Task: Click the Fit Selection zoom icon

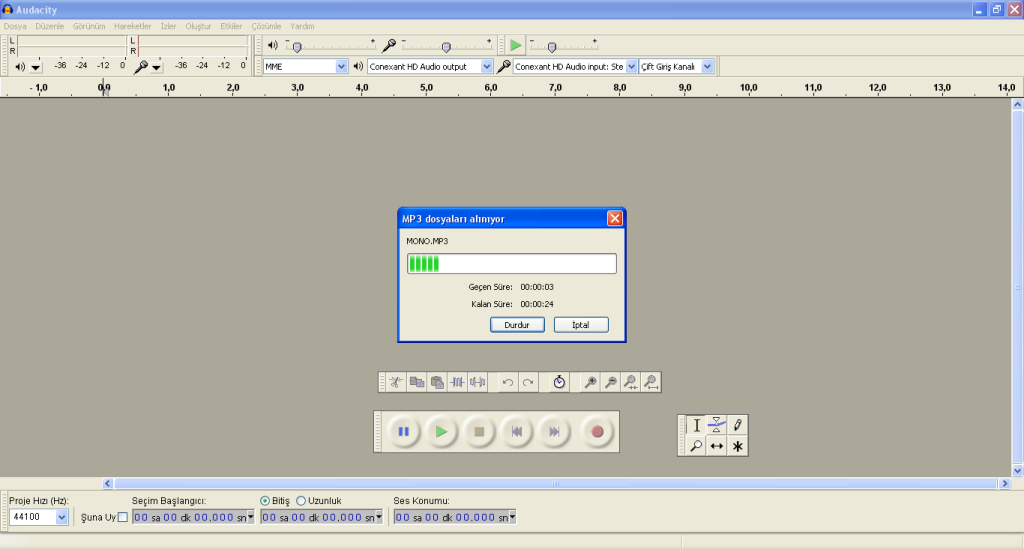Action: (x=631, y=382)
